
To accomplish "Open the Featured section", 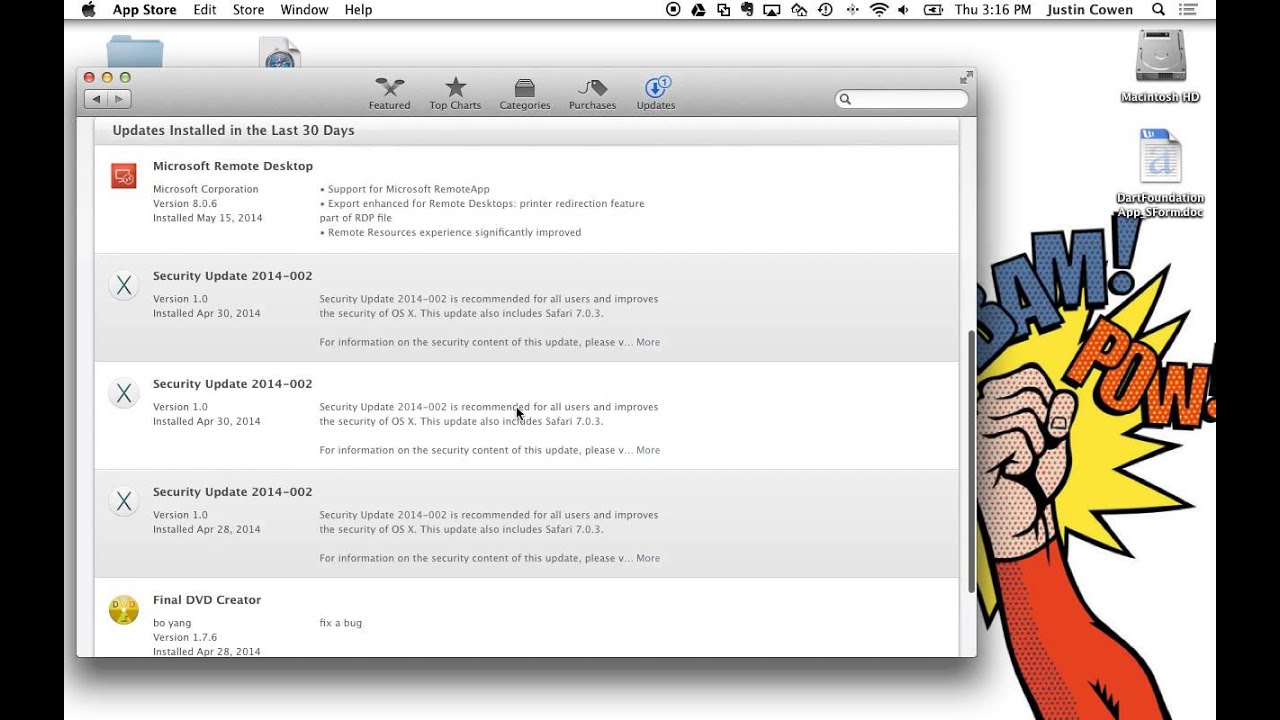I will coord(389,94).
